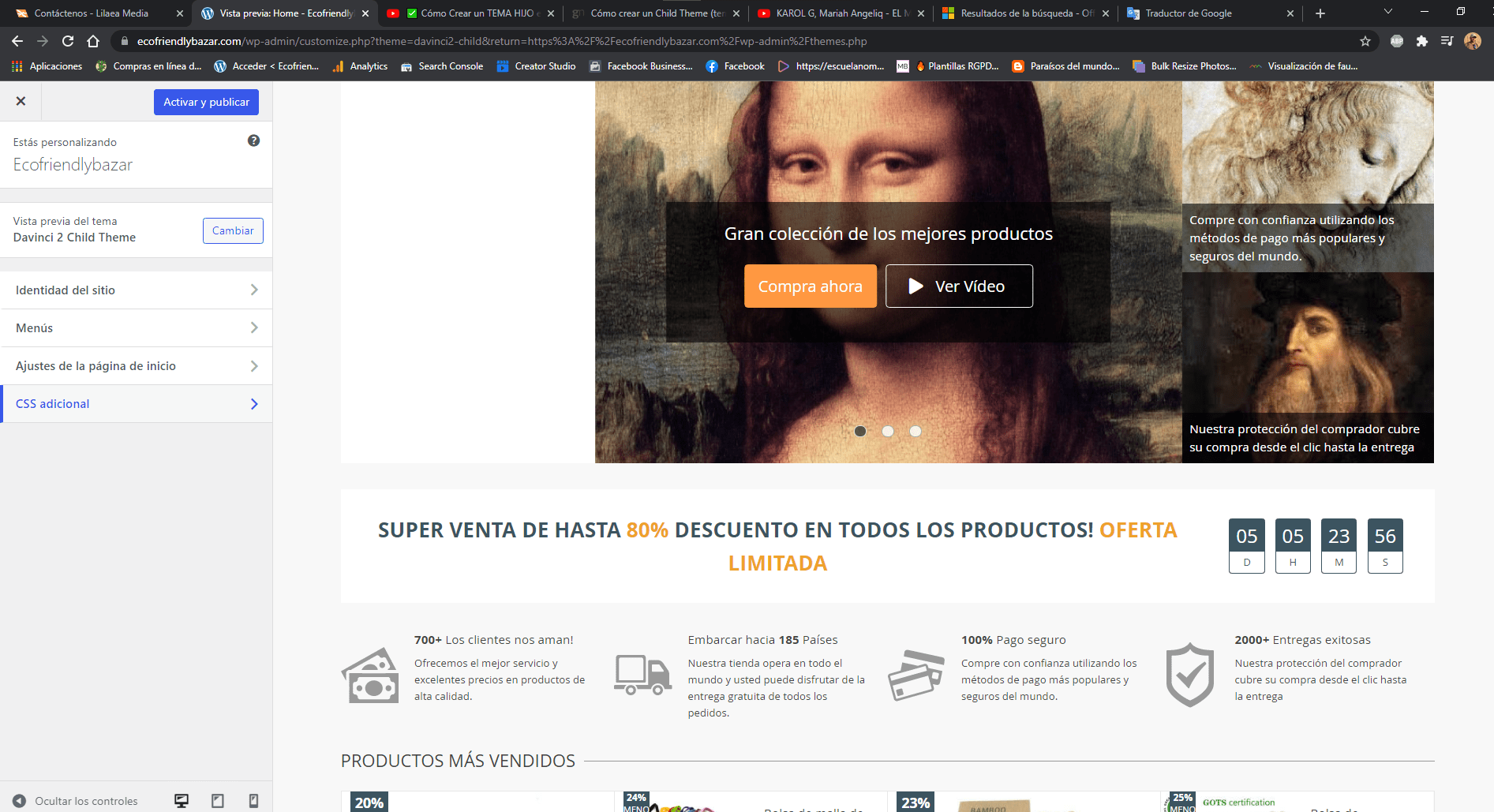Open the Bulk Resize Photos bookmark
Image resolution: width=1494 pixels, height=812 pixels.
(x=1185, y=66)
